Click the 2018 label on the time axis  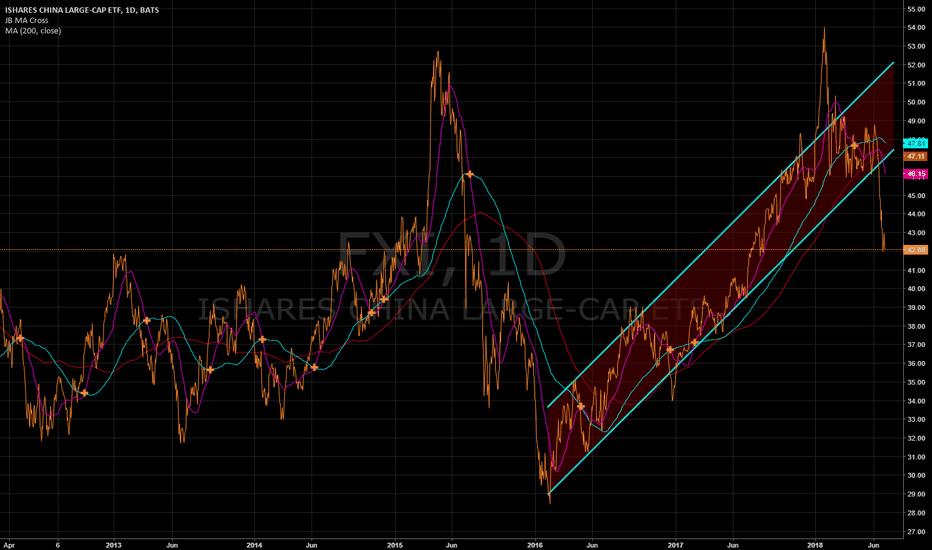click(816, 545)
